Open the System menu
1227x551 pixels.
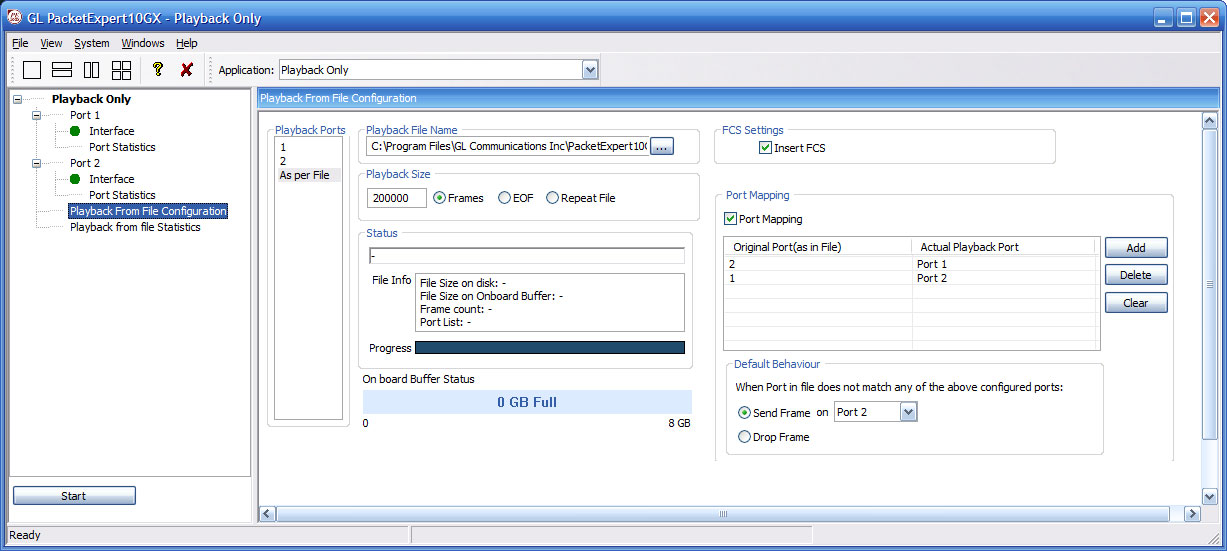[x=92, y=43]
